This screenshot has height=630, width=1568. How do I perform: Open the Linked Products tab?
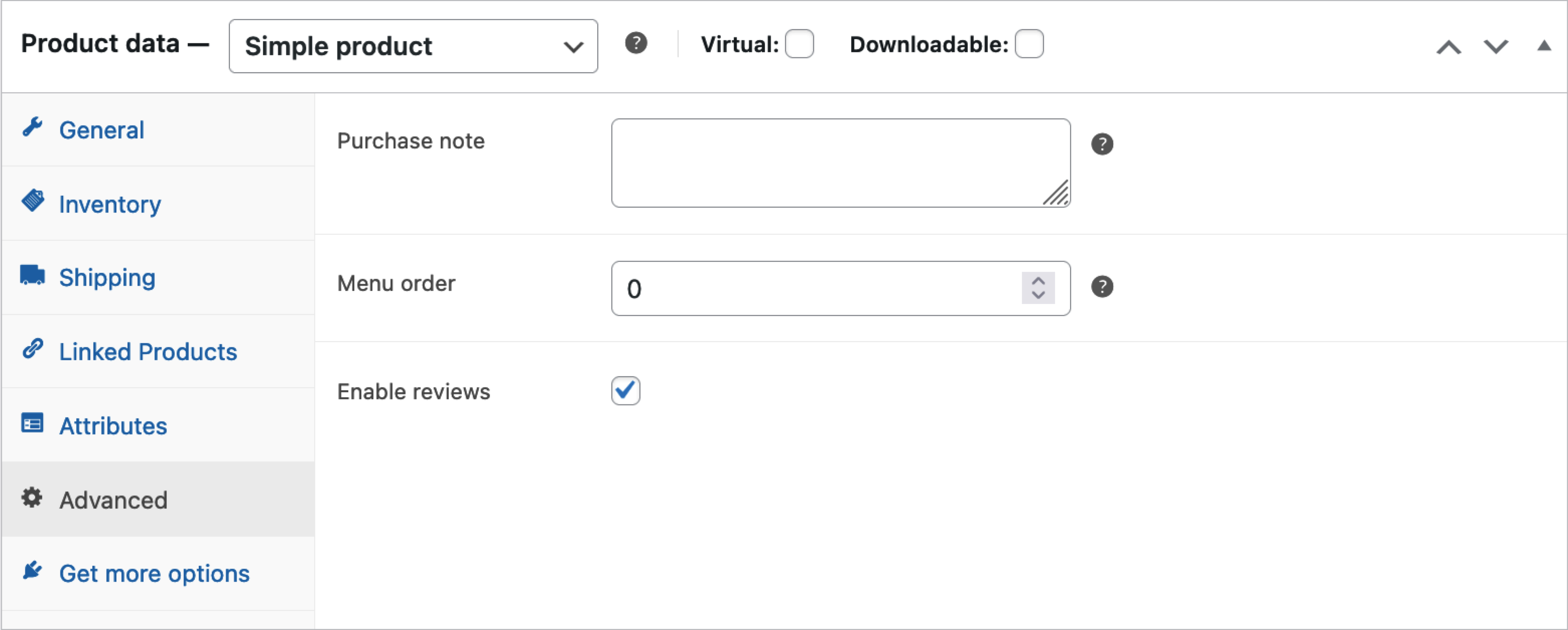[148, 352]
